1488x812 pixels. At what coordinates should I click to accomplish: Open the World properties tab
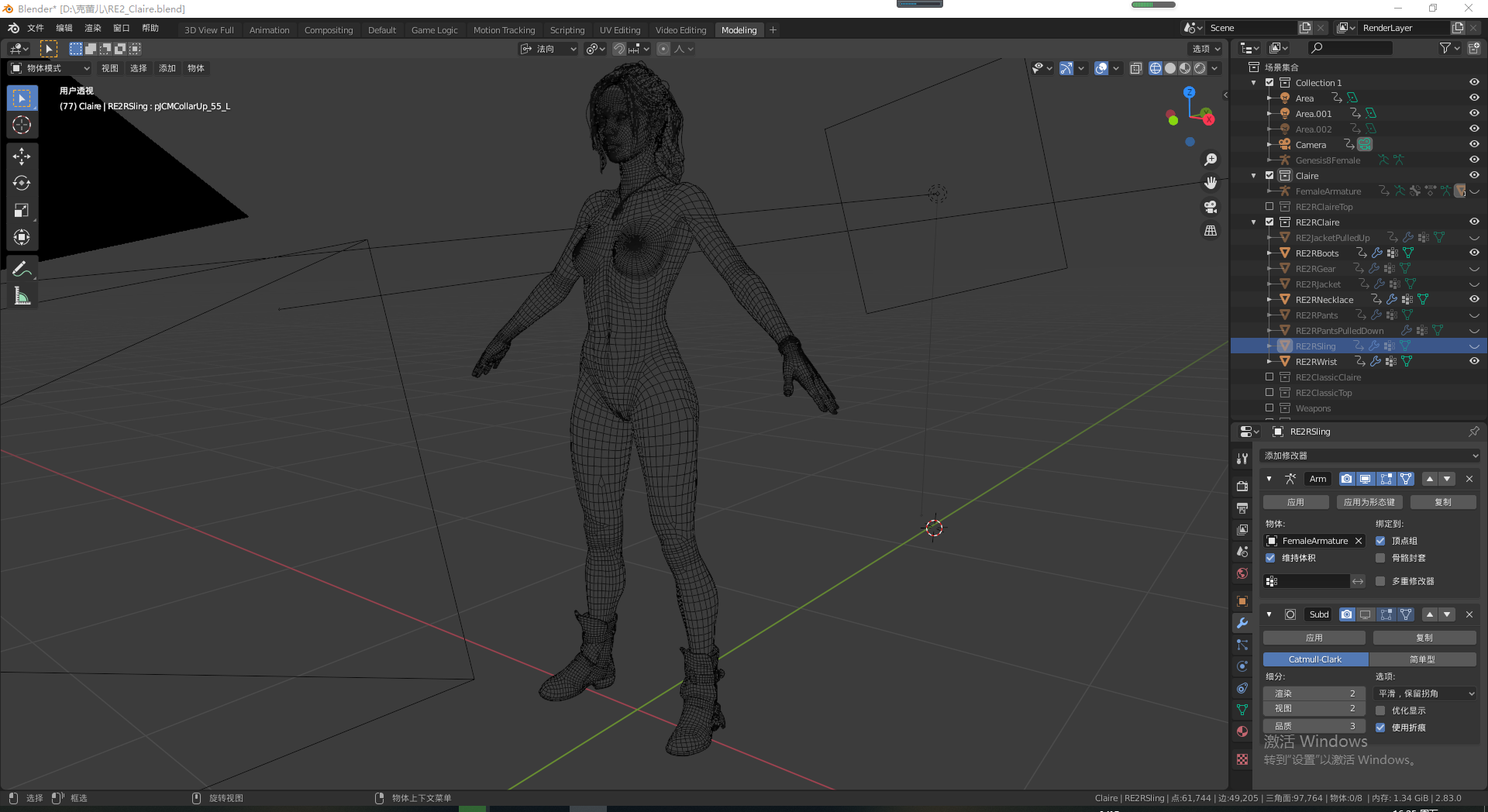[x=1242, y=573]
